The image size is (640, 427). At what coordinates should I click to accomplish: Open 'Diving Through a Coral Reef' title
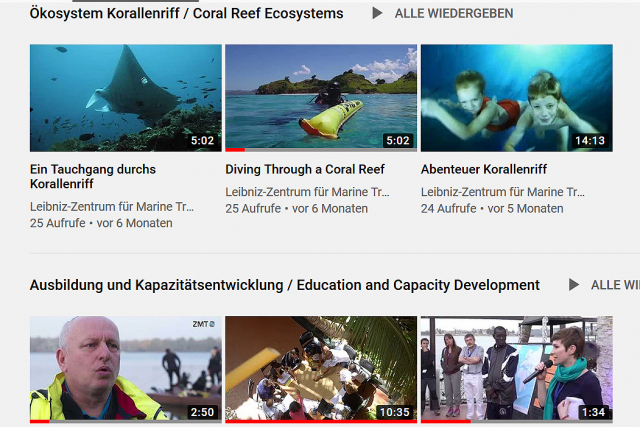305,169
